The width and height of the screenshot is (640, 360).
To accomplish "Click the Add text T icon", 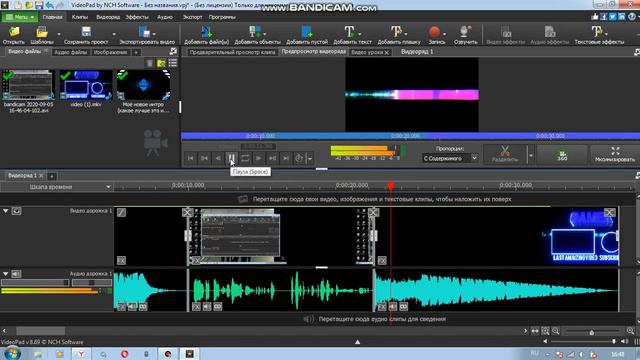I will click(349, 32).
